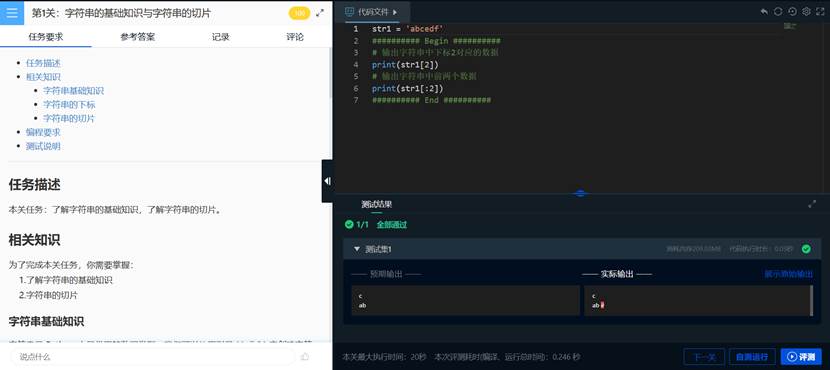
Task: Go to the 测试说明 section link
Action: click(43, 146)
